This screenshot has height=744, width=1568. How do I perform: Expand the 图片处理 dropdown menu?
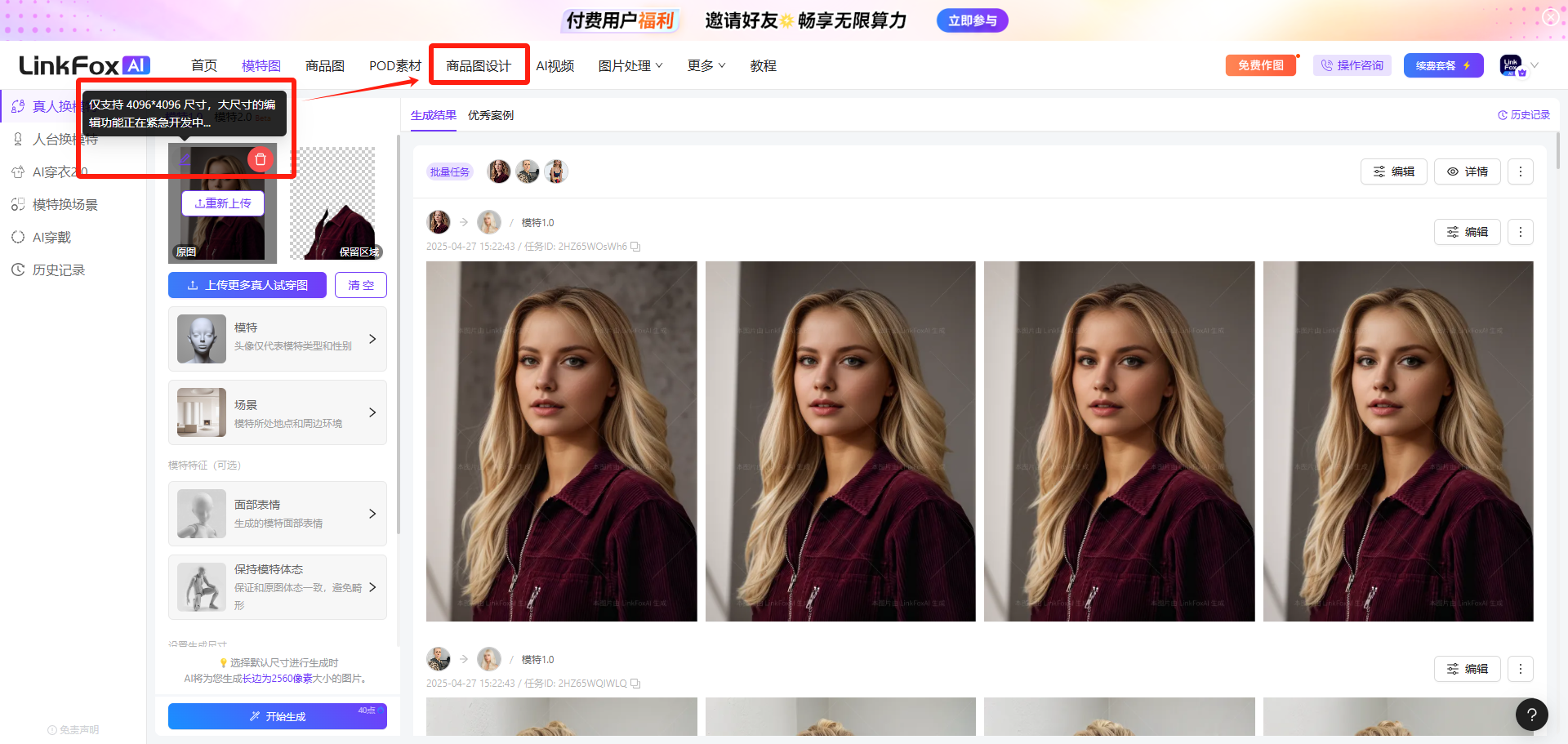coord(630,65)
